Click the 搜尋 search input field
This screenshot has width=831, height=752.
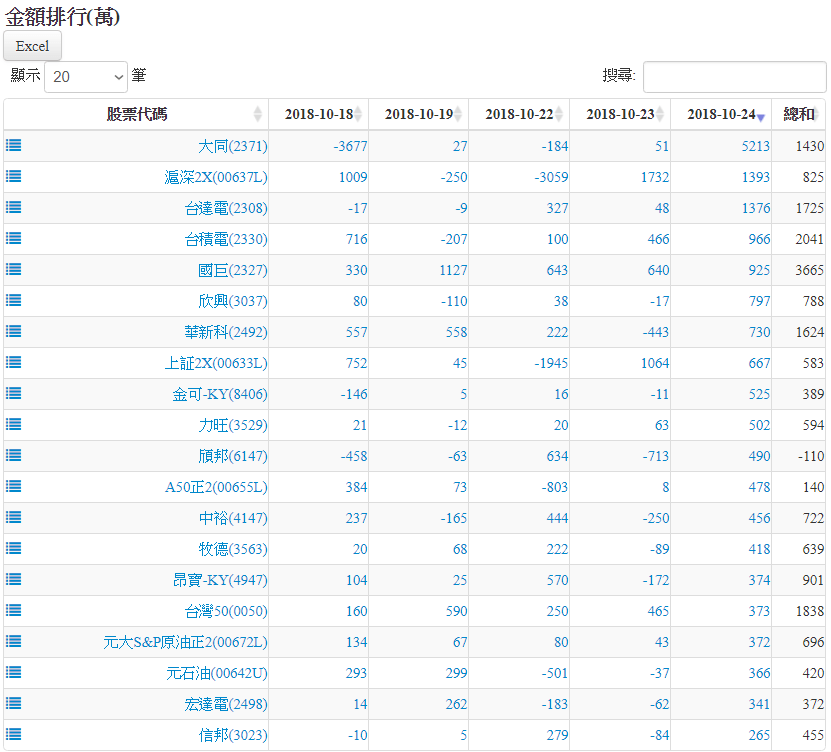click(x=734, y=76)
